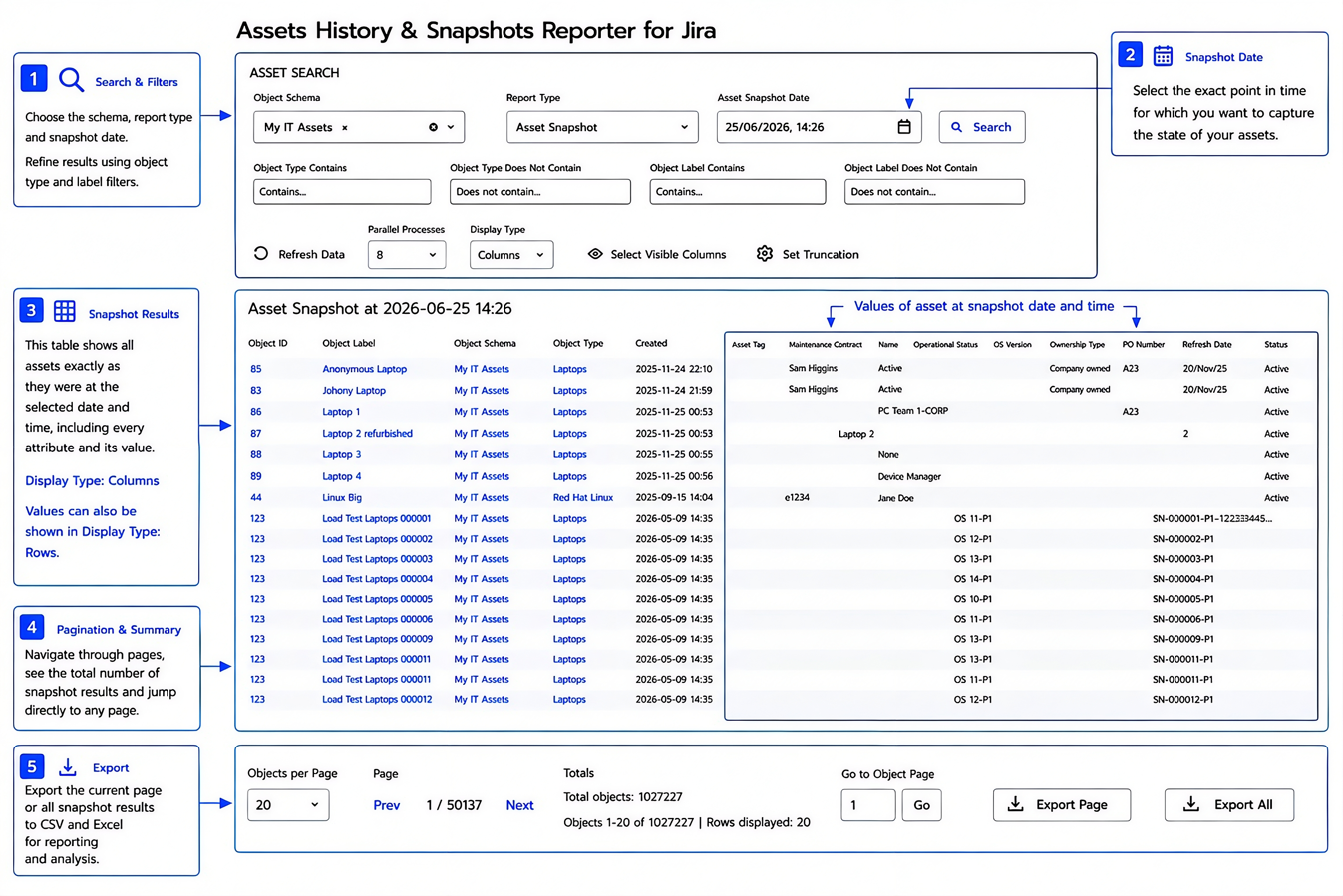Viewport: 1343px width, 896px height.
Task: Click the Created column header
Action: [652, 344]
